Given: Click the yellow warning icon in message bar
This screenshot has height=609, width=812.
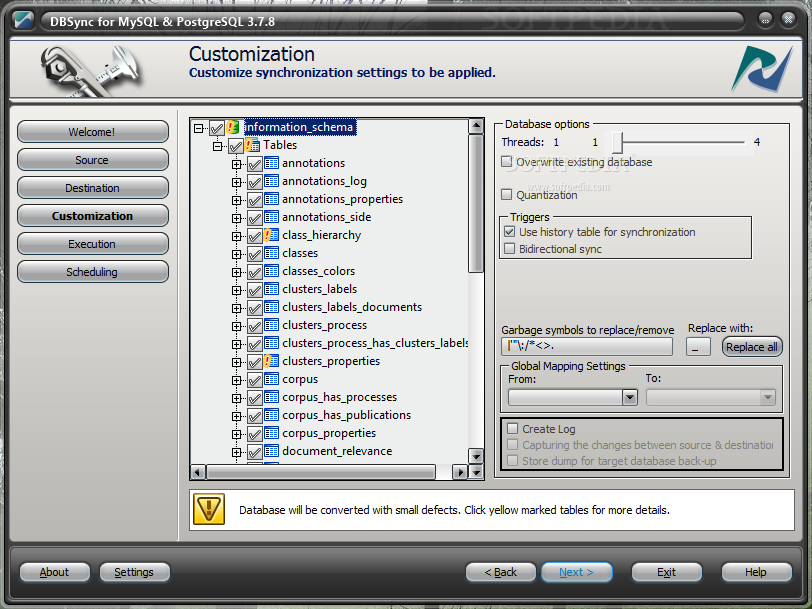Looking at the screenshot, I should click(209, 509).
